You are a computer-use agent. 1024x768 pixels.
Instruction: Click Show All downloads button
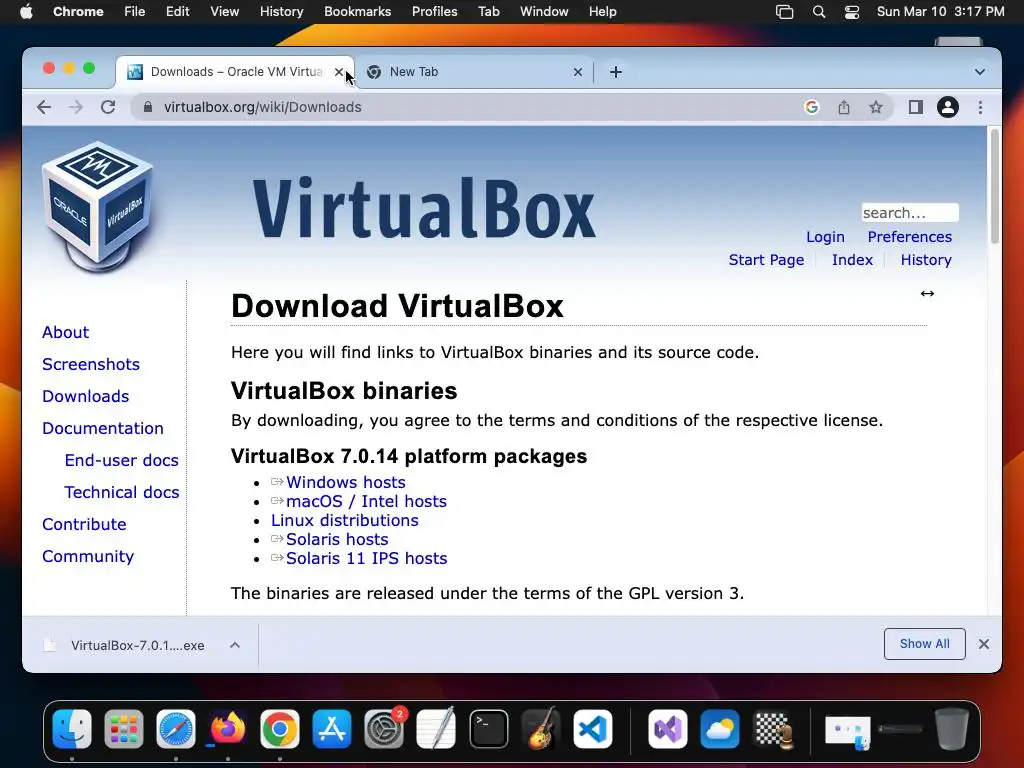[925, 644]
